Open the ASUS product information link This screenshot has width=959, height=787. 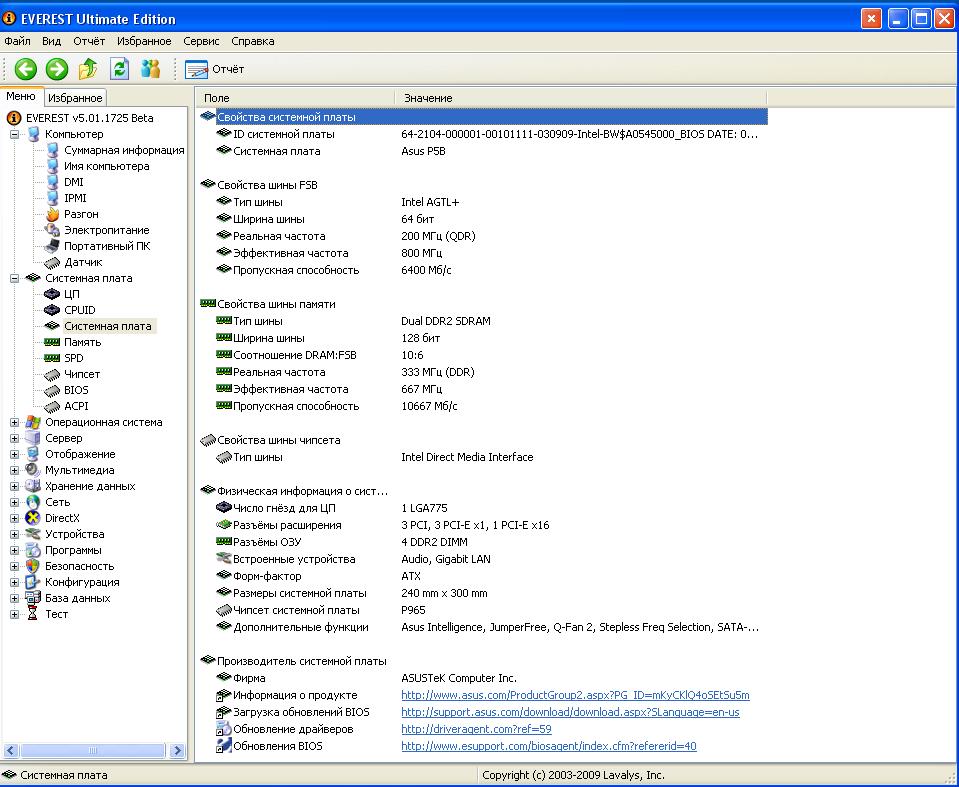pyautogui.click(x=576, y=695)
